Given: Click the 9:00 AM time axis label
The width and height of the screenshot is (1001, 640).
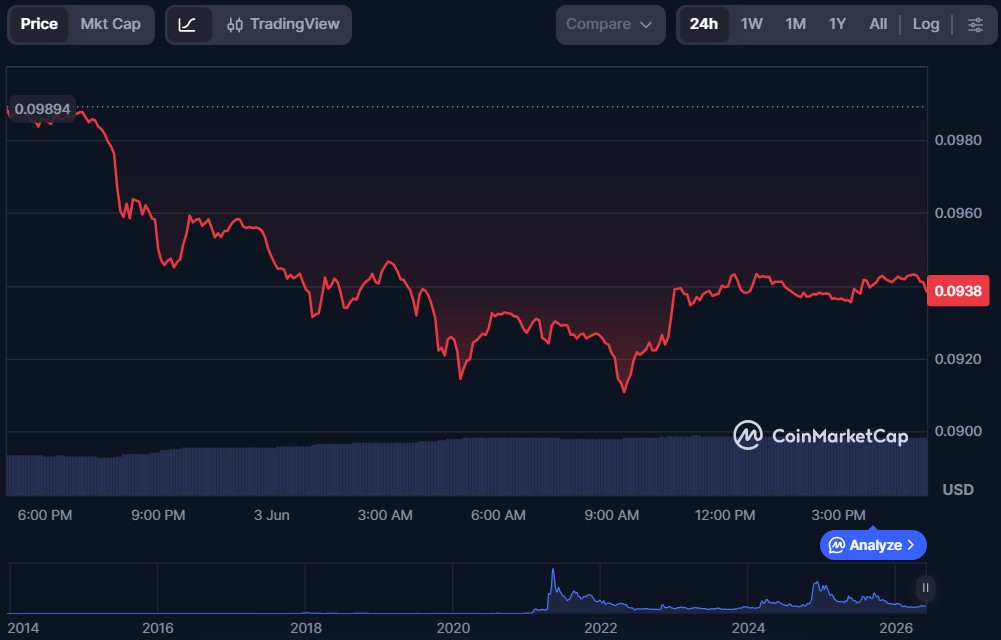Looking at the screenshot, I should coord(612,516).
